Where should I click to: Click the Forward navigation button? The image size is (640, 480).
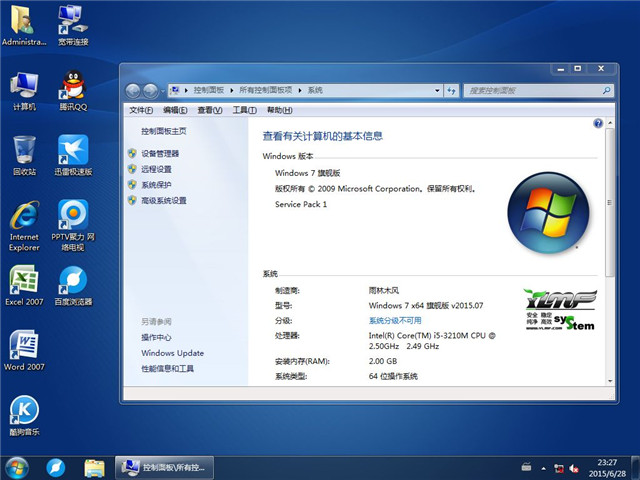150,91
